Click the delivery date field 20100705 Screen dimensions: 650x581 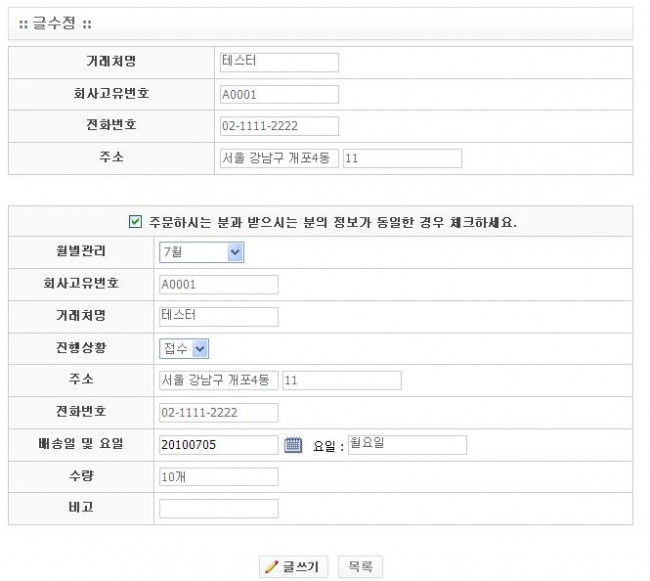(218, 445)
